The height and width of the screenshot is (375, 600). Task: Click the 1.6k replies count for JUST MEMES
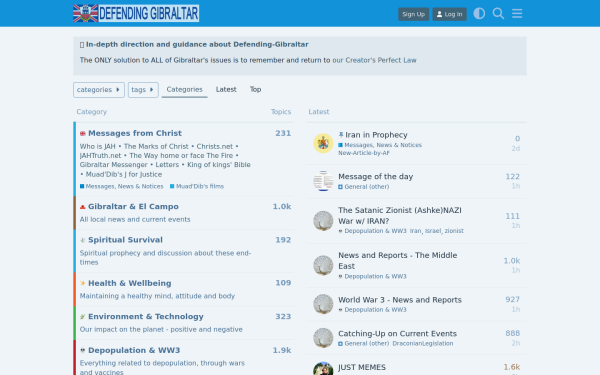[512, 367]
